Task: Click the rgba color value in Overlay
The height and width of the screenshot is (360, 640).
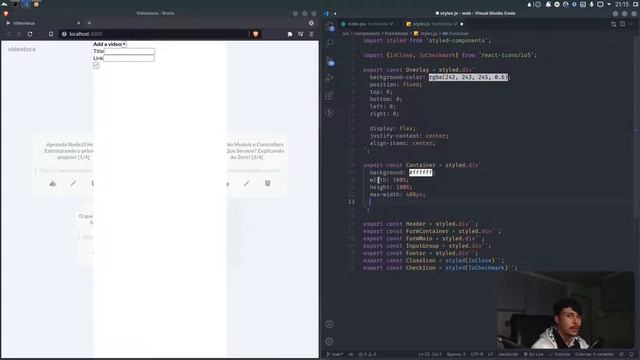Action: (468, 77)
